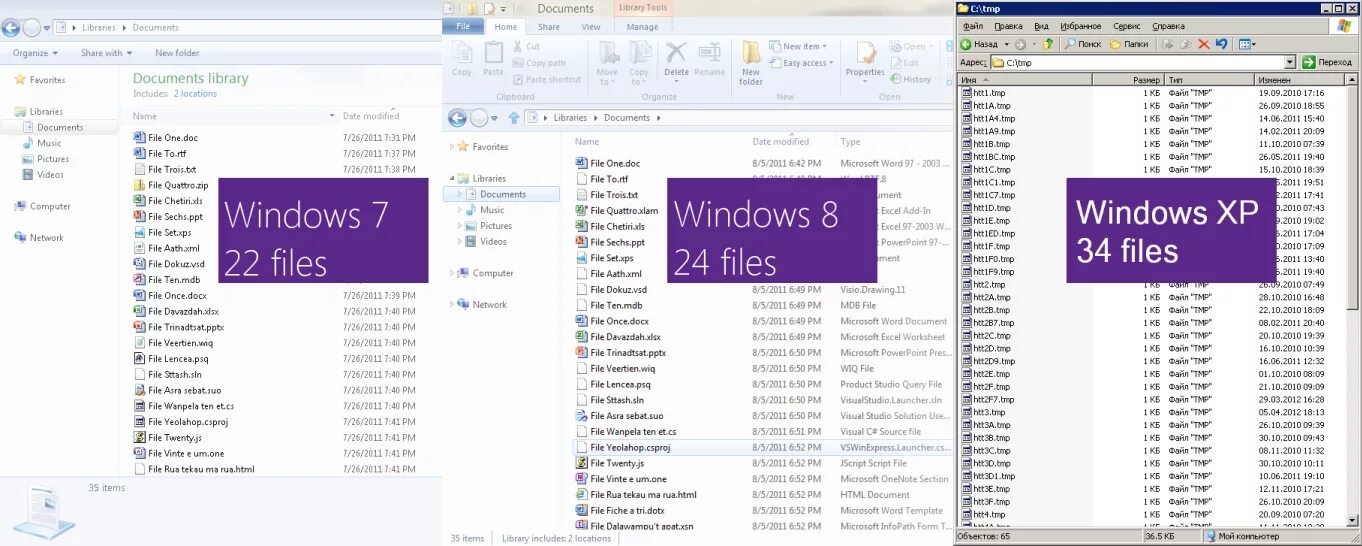The width and height of the screenshot is (1362, 546).
Task: Click the Up arrow in the Windows 8 address bar
Action: [x=514, y=118]
